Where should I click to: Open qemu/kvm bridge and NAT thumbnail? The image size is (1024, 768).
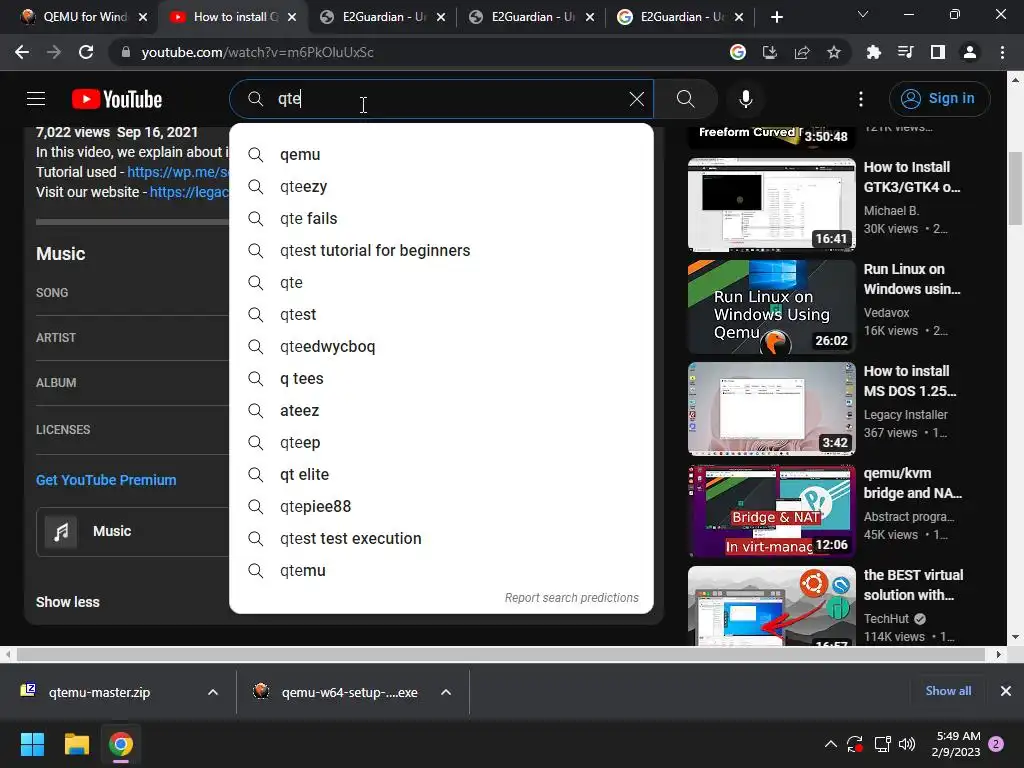point(771,510)
